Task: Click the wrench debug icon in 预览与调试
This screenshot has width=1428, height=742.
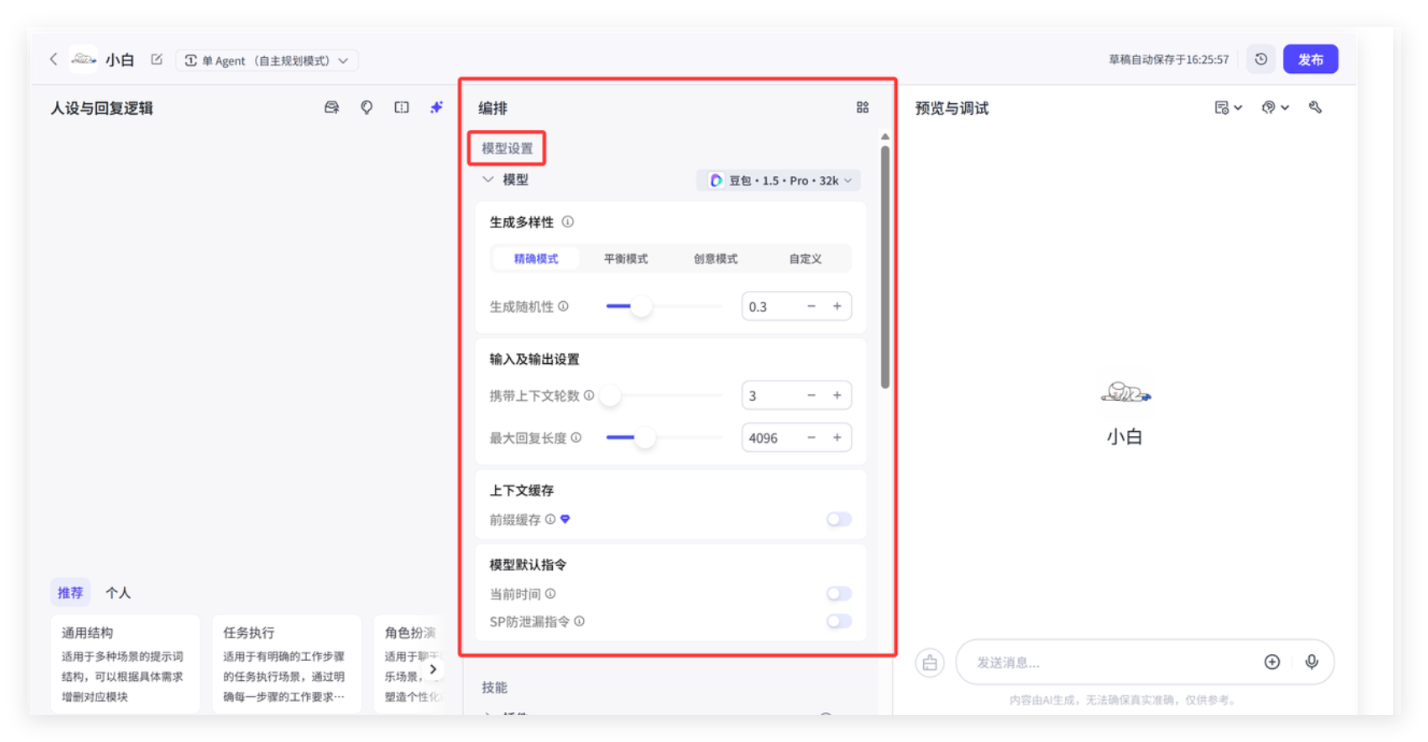Action: [1315, 108]
